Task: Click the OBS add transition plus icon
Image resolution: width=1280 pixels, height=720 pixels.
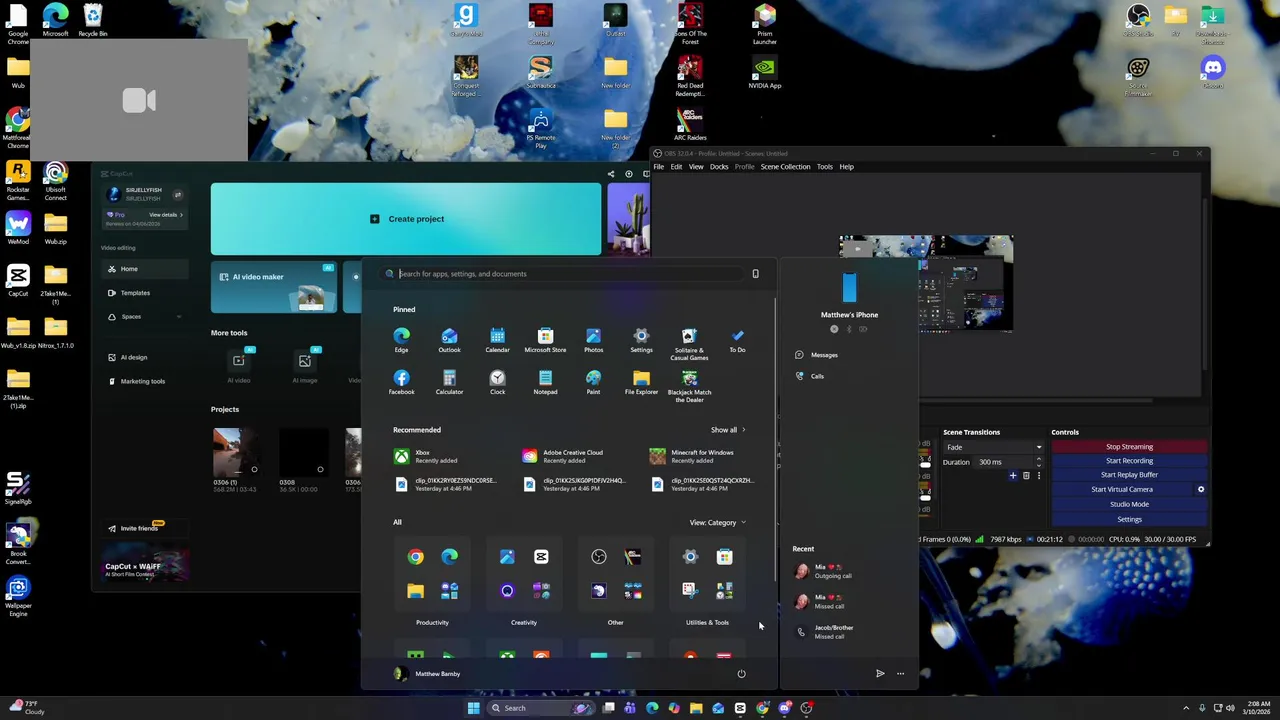Action: tap(1013, 476)
